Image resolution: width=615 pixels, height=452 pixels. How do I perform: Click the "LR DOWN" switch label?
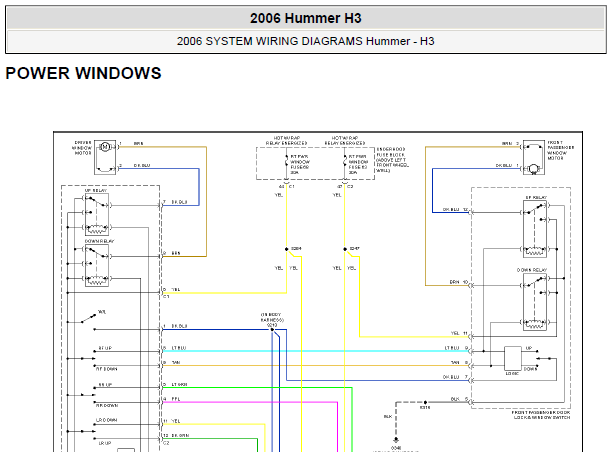coord(106,420)
